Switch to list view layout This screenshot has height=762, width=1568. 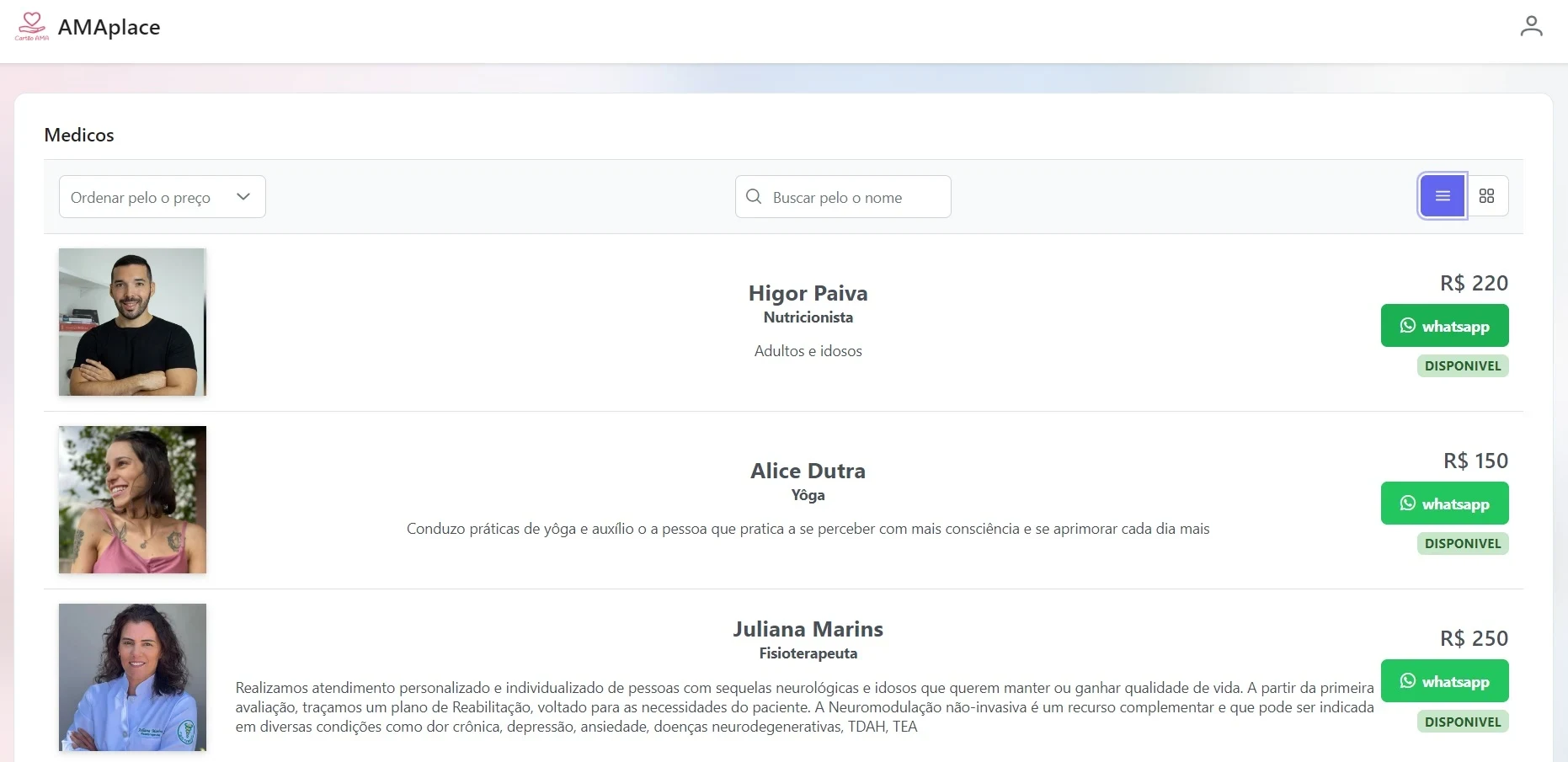[x=1443, y=196]
